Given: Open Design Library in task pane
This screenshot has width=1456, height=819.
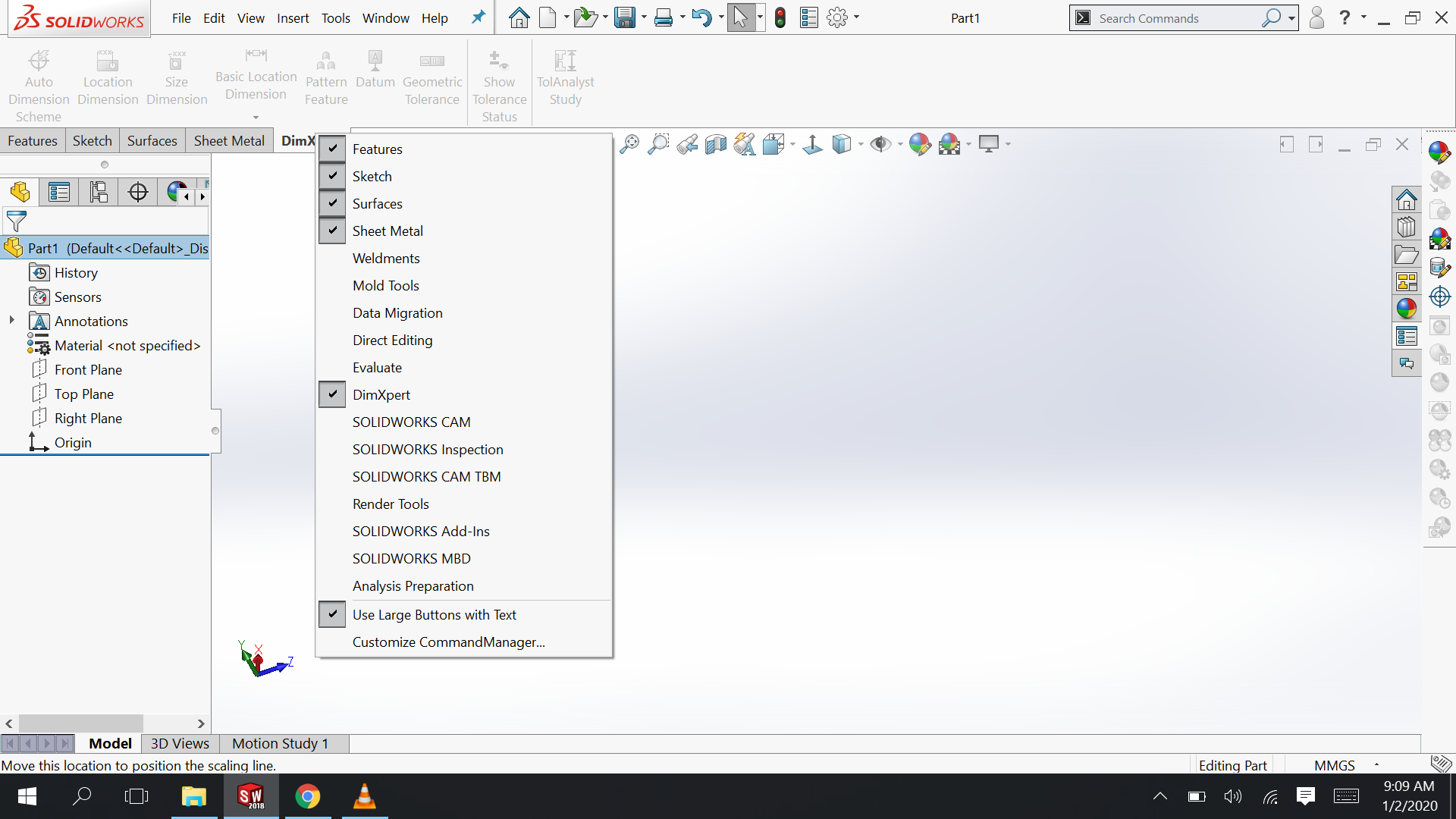Looking at the screenshot, I should click(x=1407, y=227).
